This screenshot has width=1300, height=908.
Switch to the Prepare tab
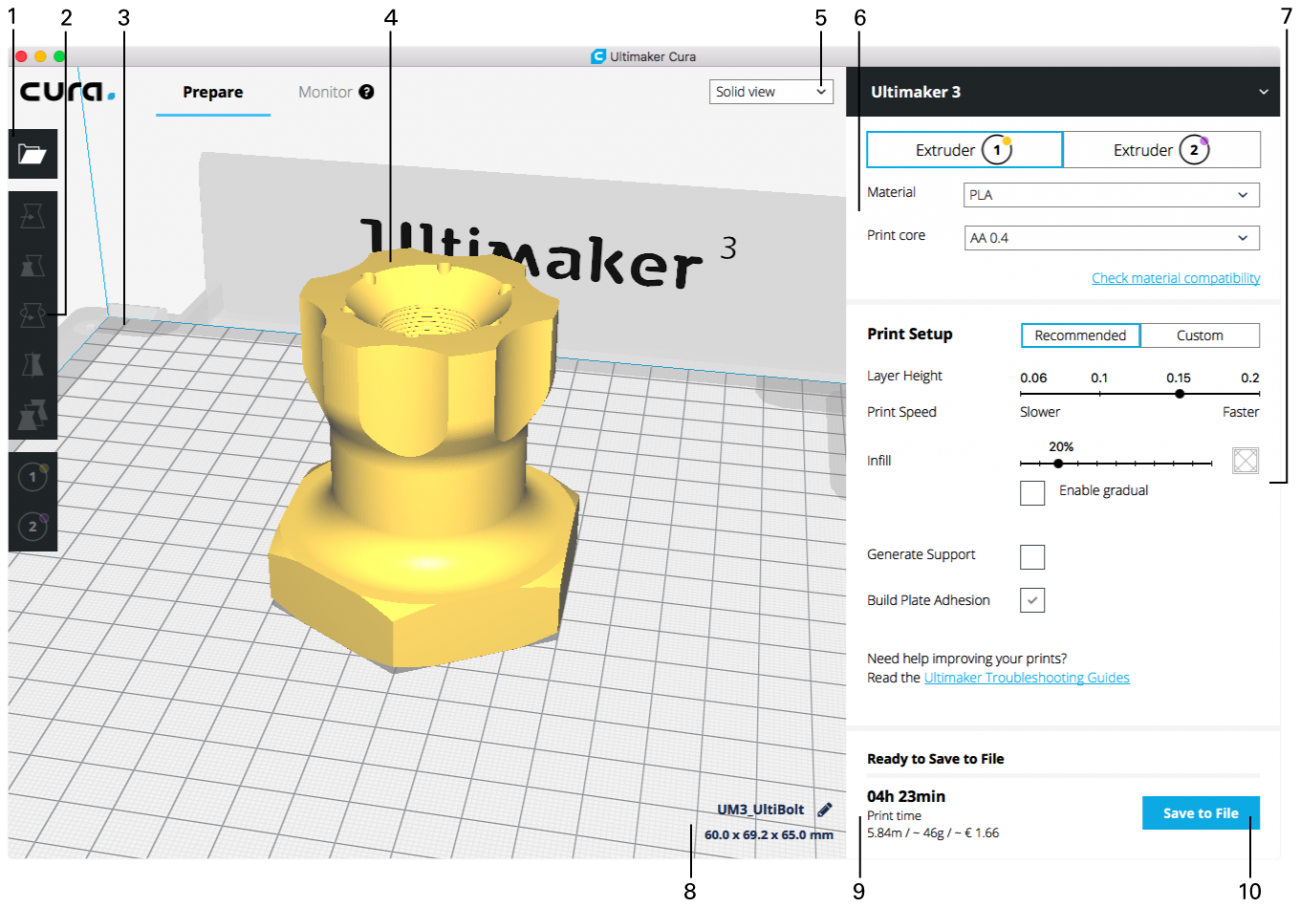[x=213, y=92]
